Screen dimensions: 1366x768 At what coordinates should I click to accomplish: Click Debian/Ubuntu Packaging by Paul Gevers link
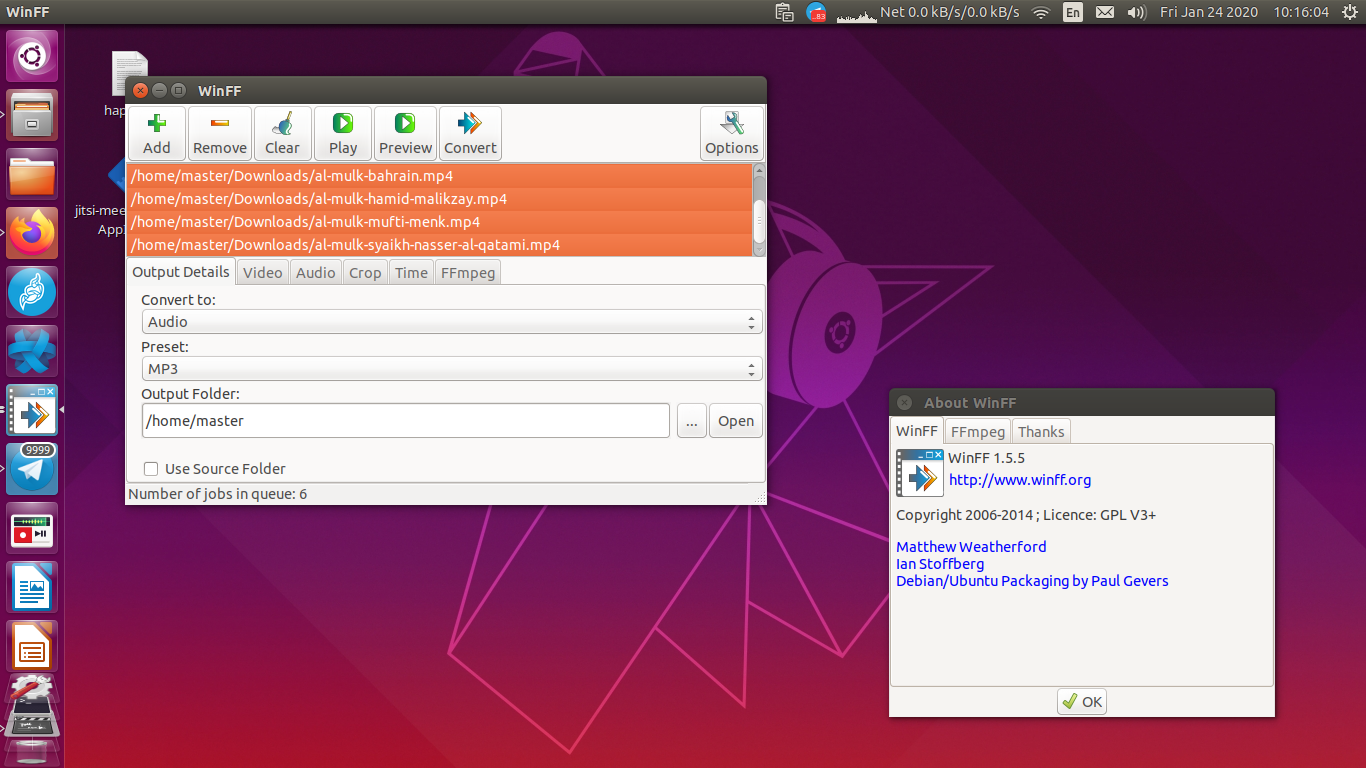tap(1032, 581)
